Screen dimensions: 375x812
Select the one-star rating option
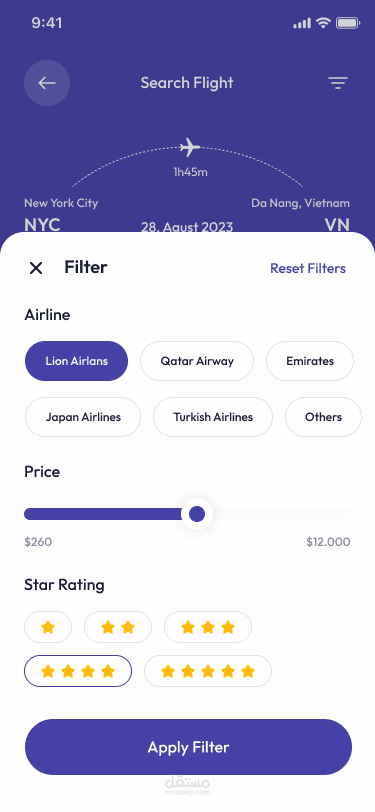coord(48,627)
